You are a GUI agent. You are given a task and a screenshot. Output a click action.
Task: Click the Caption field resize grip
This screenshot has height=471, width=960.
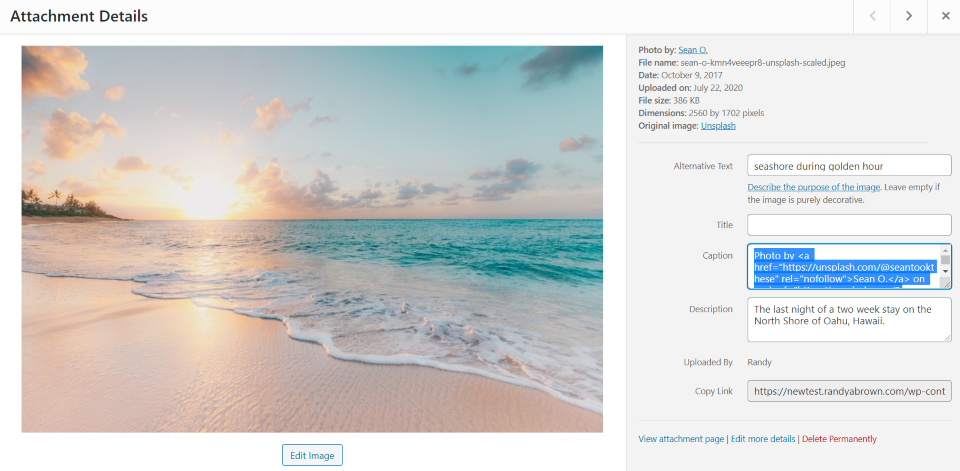947,284
